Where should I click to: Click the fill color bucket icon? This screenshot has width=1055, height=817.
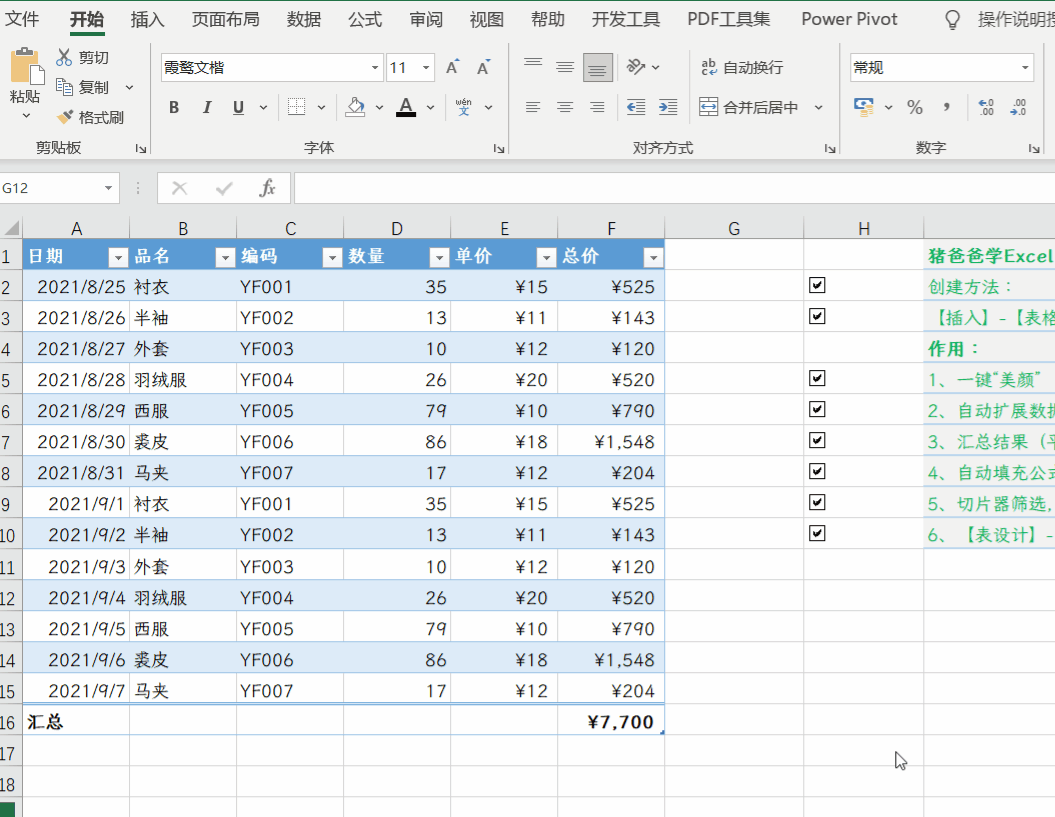pos(355,107)
